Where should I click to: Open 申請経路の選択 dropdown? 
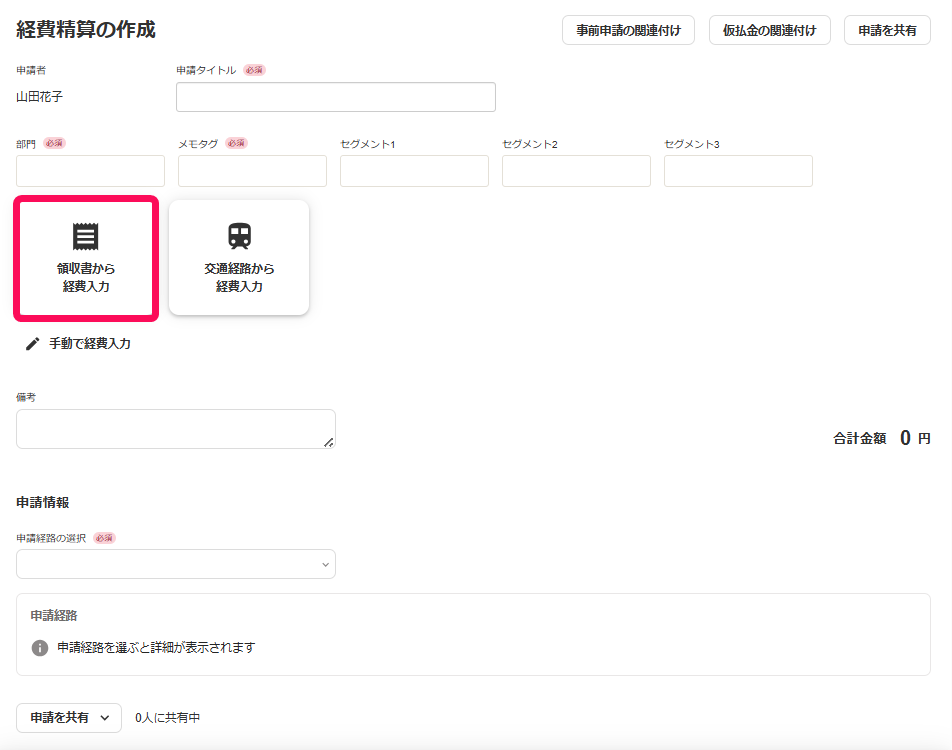click(x=176, y=564)
